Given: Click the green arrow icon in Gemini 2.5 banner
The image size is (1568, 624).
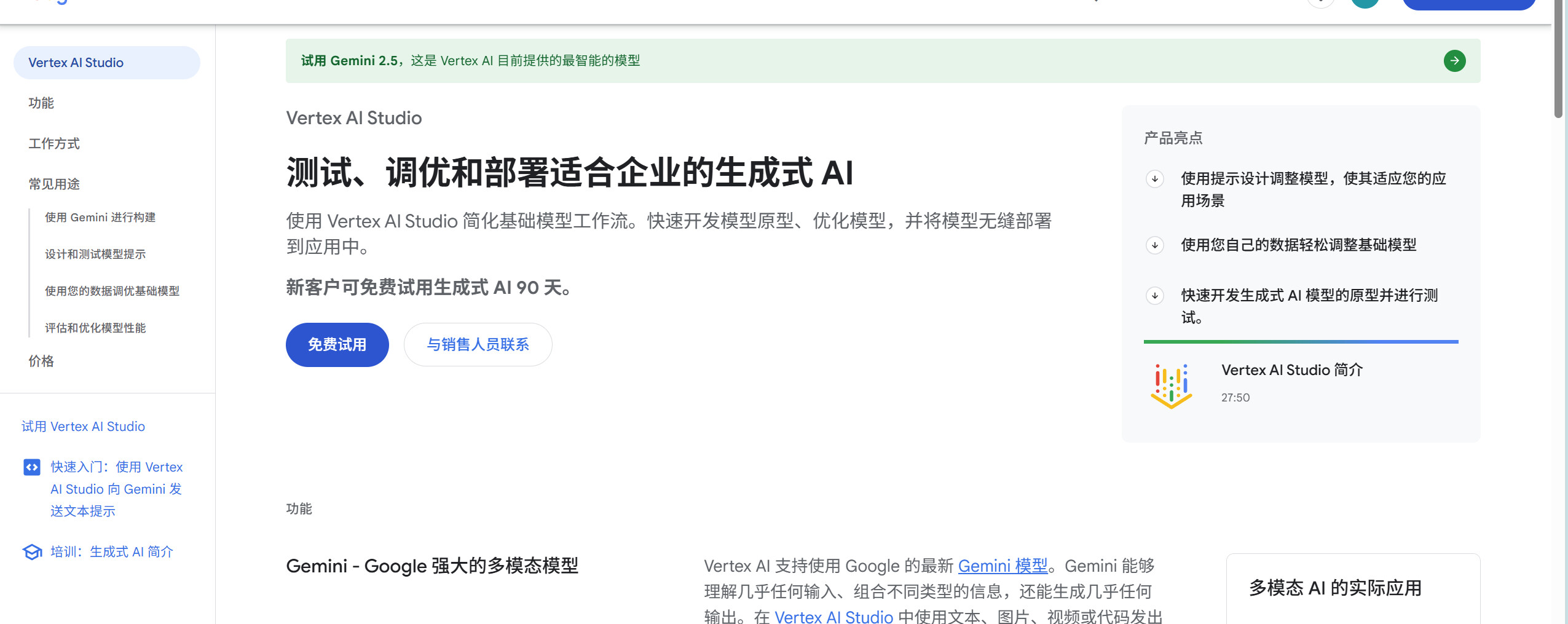Looking at the screenshot, I should 1454,61.
